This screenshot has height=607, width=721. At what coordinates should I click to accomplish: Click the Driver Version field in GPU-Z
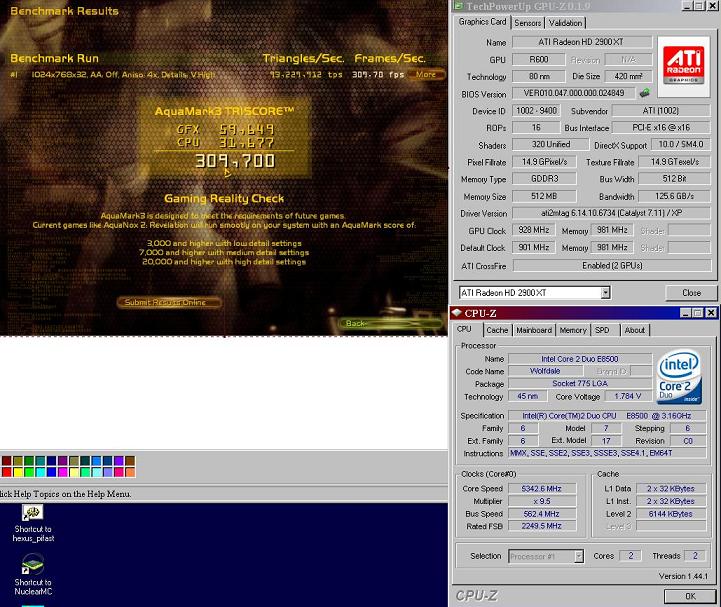612,213
